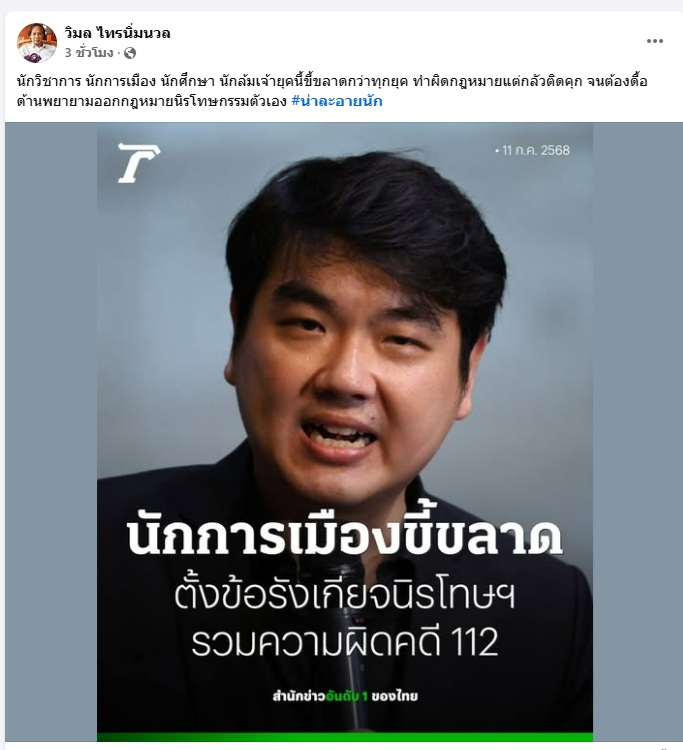Click the text 'ตั้งข้อรังเกียจนิรโทษฯ' in image

tap(344, 596)
